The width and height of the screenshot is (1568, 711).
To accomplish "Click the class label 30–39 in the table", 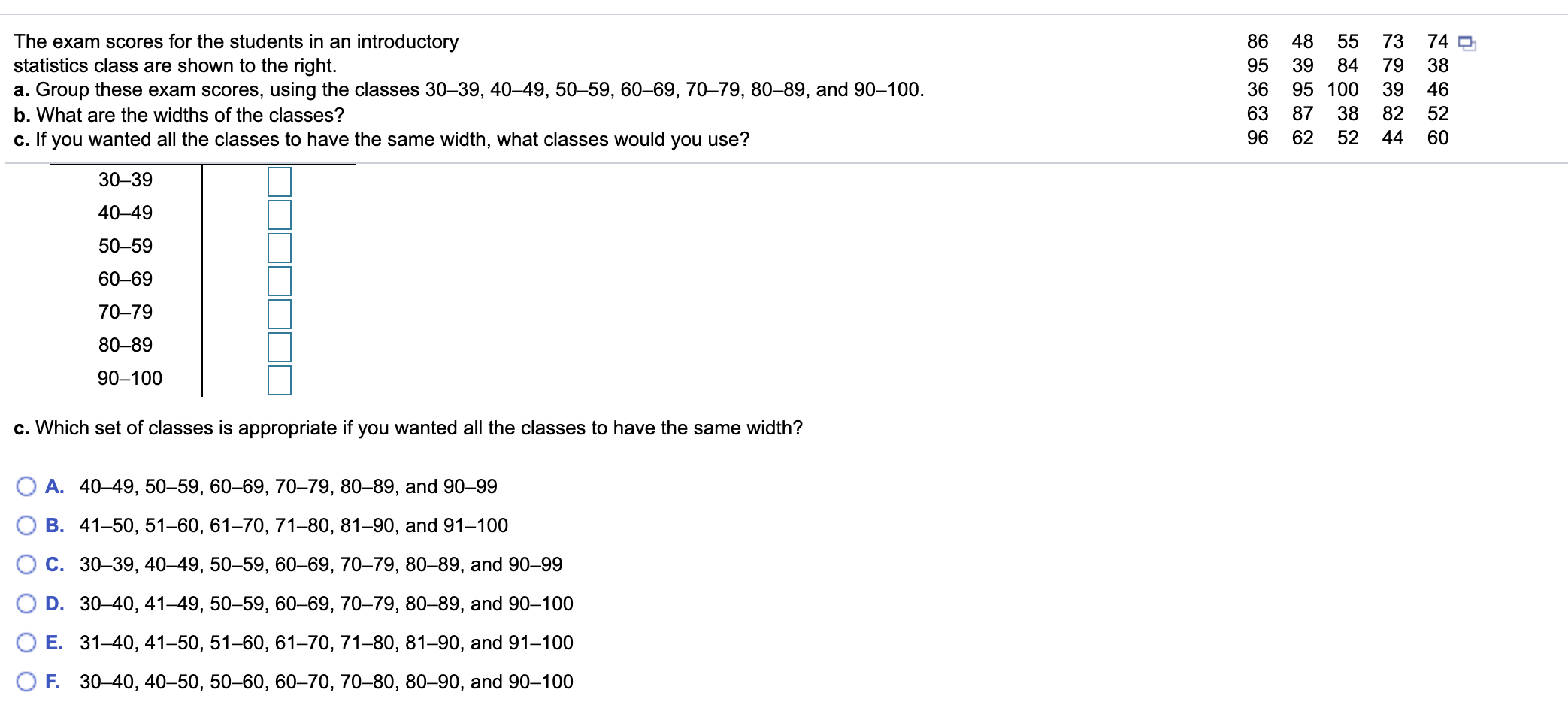I will coord(125,180).
